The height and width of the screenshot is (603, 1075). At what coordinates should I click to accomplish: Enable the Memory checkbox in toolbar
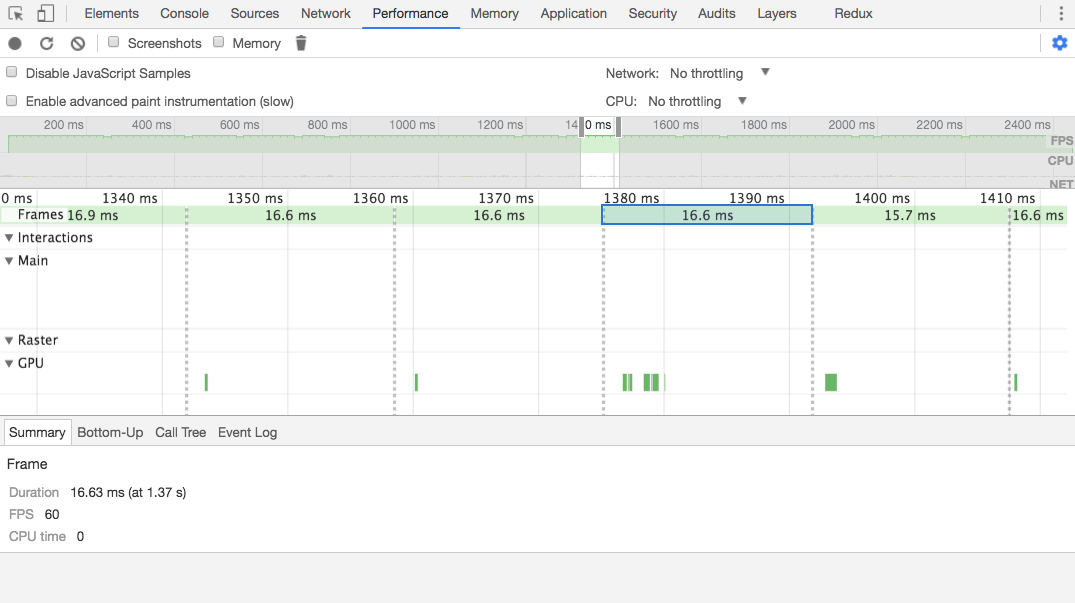point(219,42)
